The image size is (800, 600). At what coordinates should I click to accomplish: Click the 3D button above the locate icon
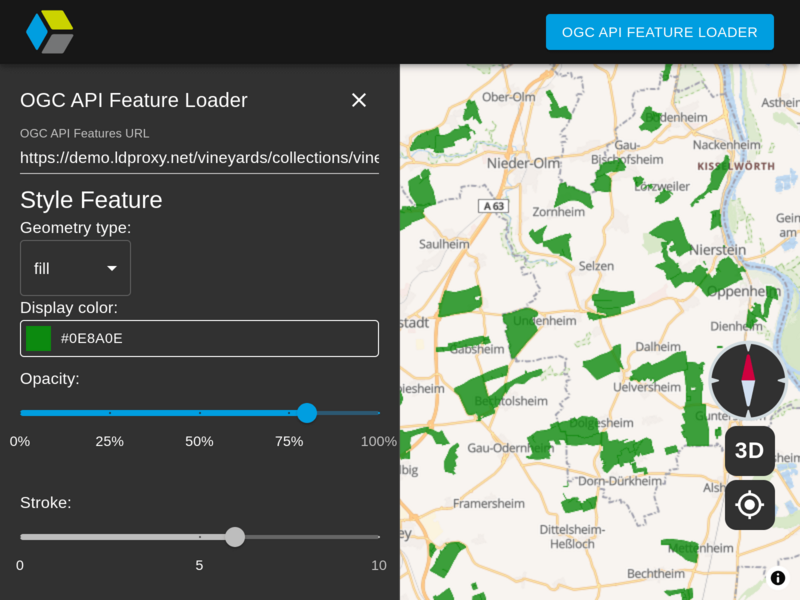click(748, 451)
